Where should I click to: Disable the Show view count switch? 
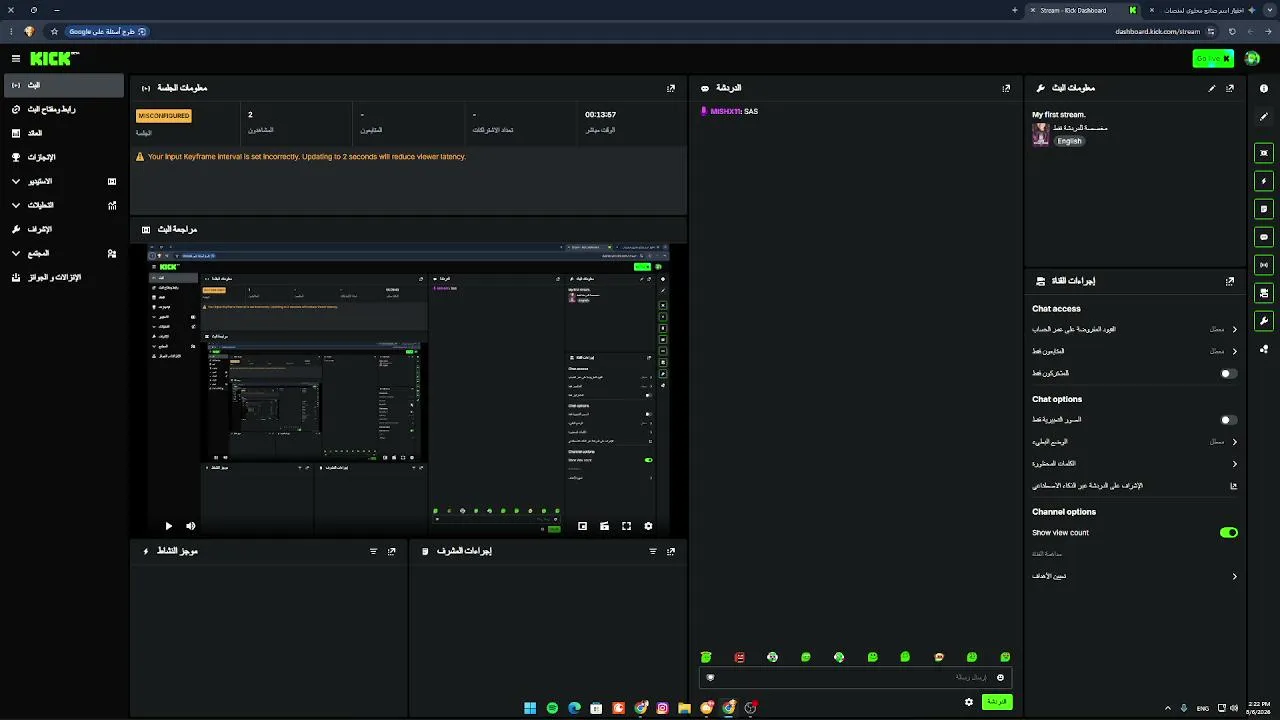point(1229,533)
